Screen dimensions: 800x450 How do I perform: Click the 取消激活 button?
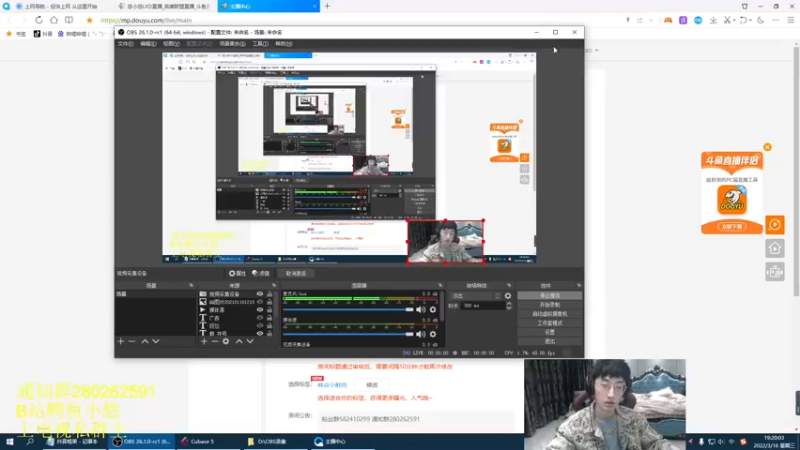[296, 273]
